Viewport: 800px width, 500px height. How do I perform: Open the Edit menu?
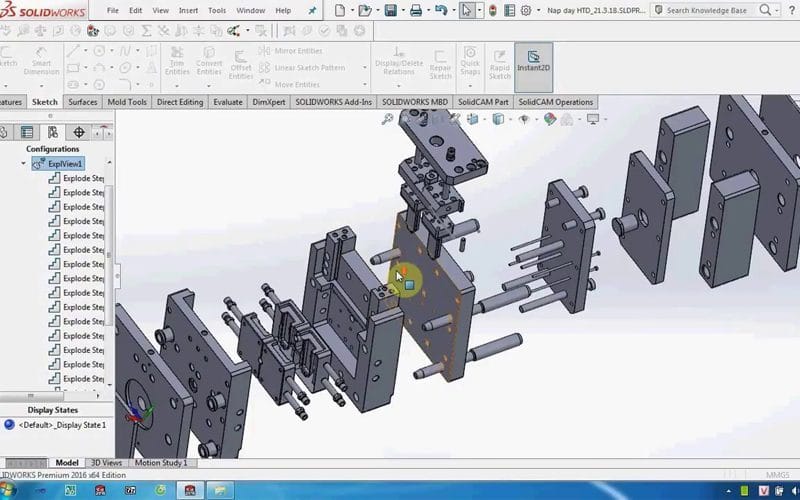[136, 10]
